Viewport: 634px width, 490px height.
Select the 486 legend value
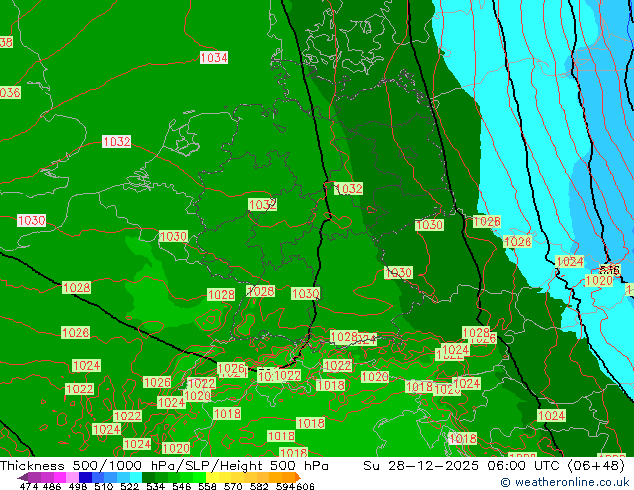[x=52, y=486]
